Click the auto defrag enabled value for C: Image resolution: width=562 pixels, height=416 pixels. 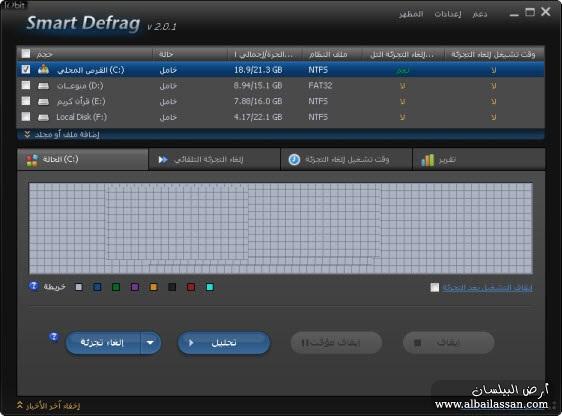coord(403,70)
